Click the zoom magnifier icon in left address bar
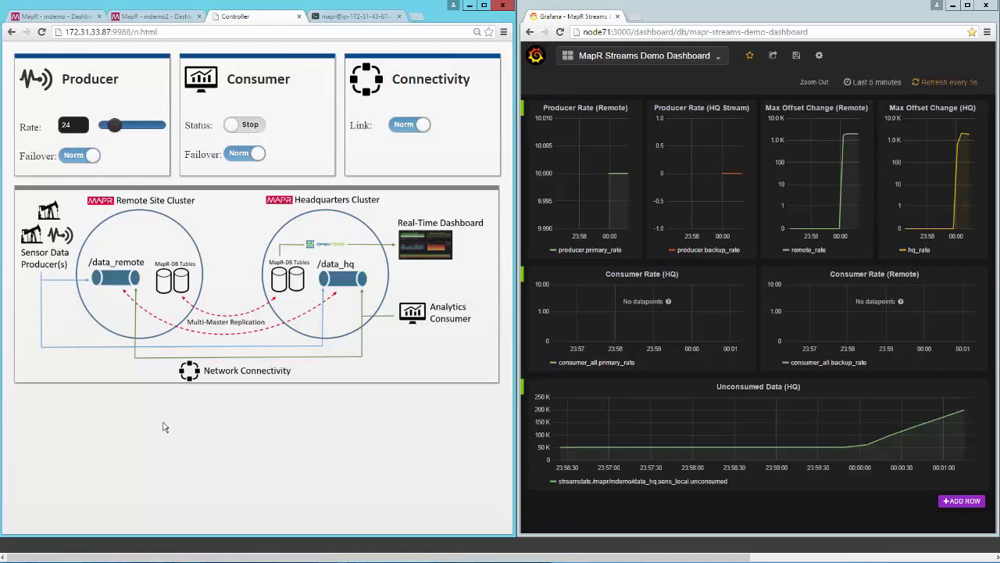 [476, 32]
